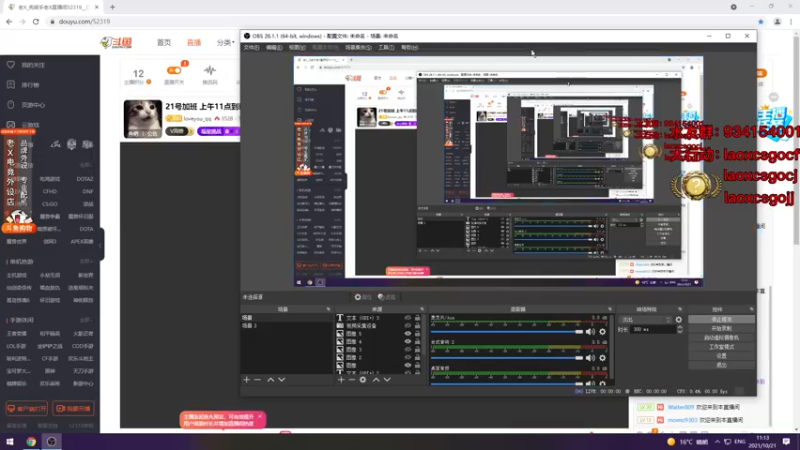Screen dimensions: 800x450
Task: Move source down arrow in OBS Sources toolbar
Action: pos(387,380)
